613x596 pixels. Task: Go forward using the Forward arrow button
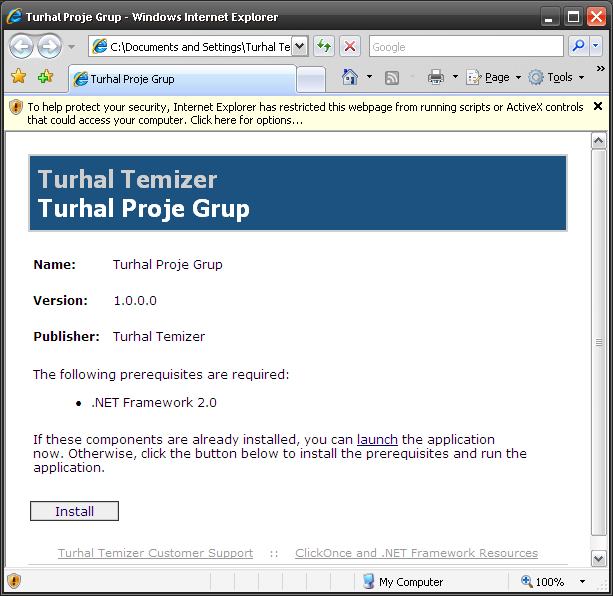tap(49, 47)
